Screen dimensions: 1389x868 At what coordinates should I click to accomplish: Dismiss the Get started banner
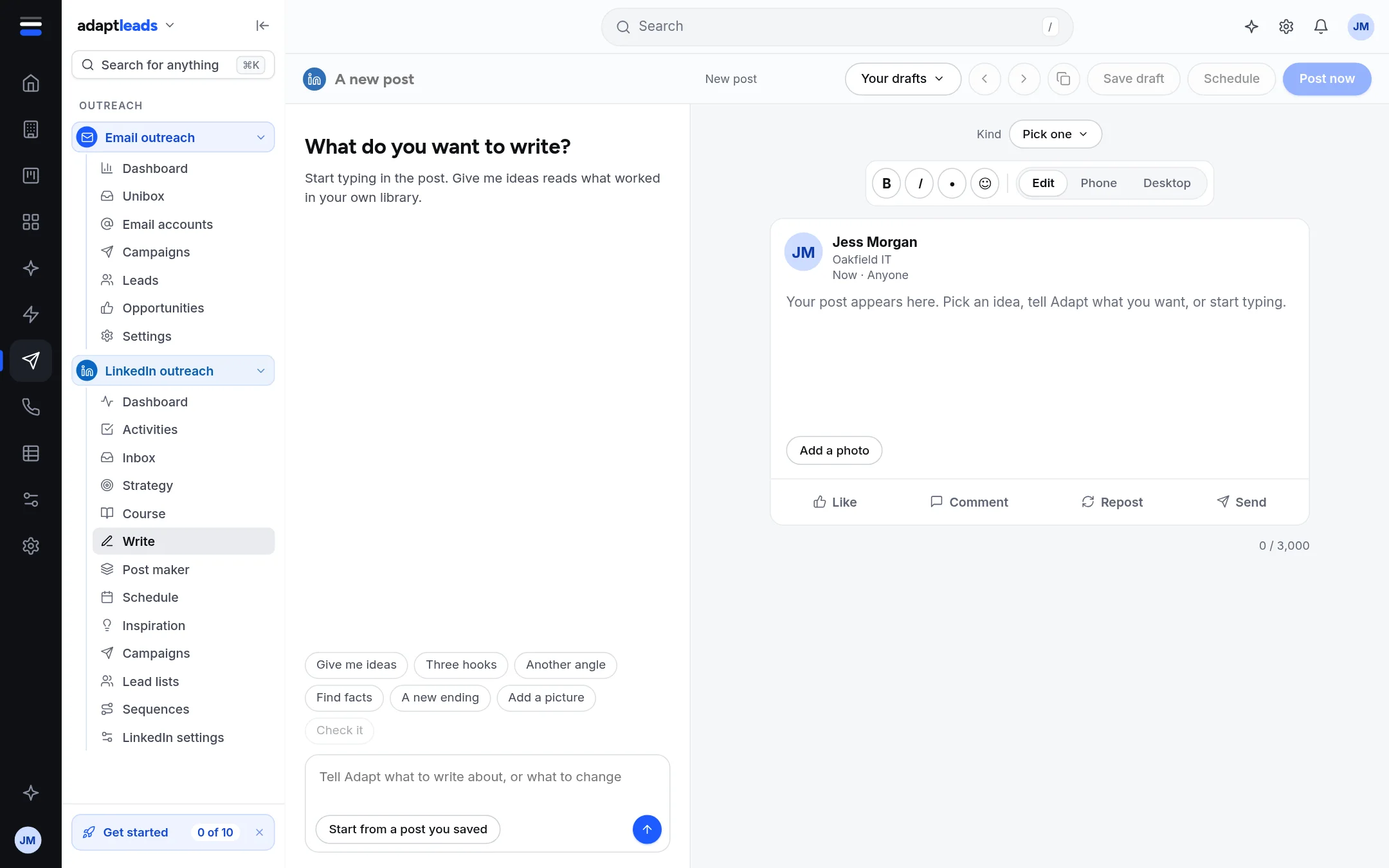tap(259, 833)
